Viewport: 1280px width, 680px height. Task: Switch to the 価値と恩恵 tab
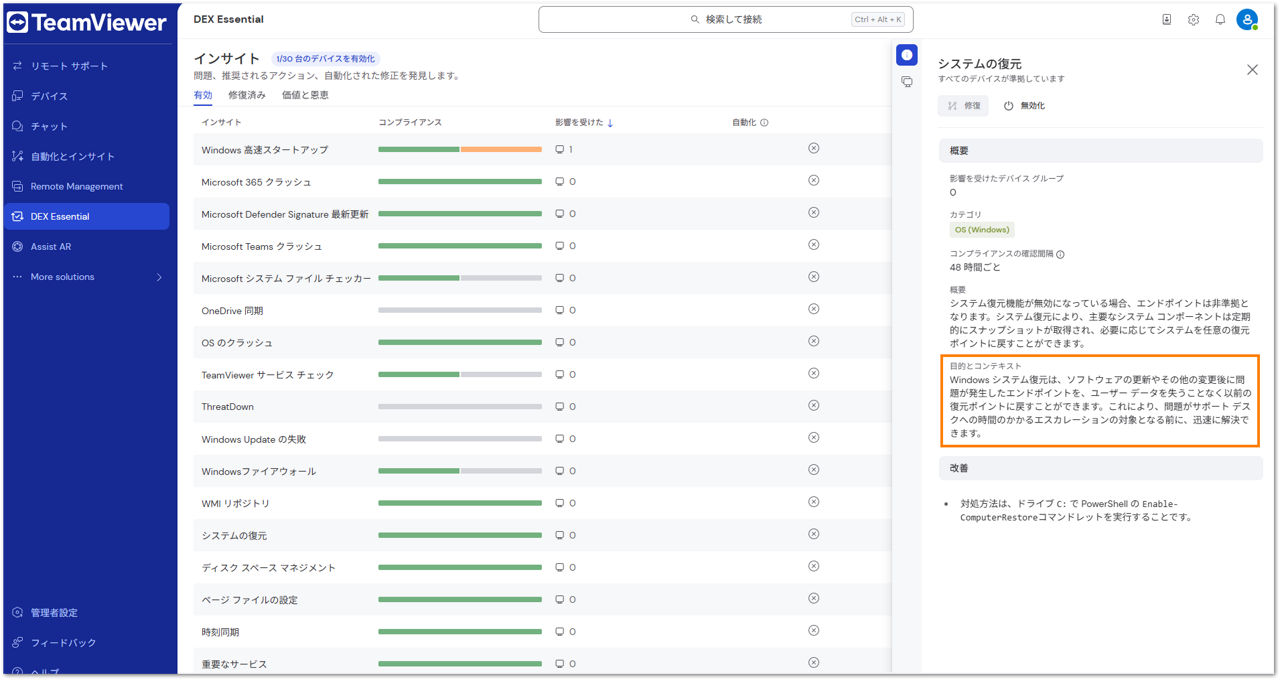[305, 95]
